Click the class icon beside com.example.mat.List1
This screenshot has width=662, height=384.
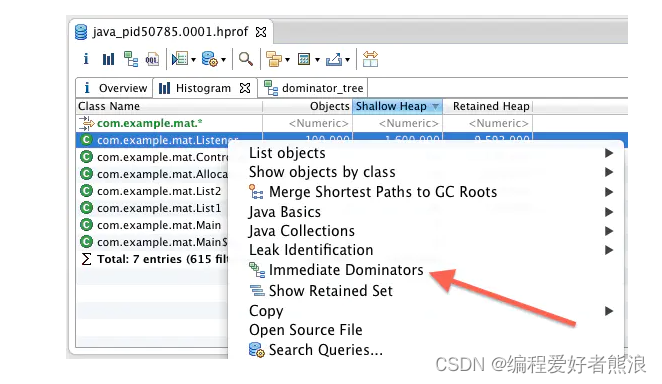tap(86, 208)
